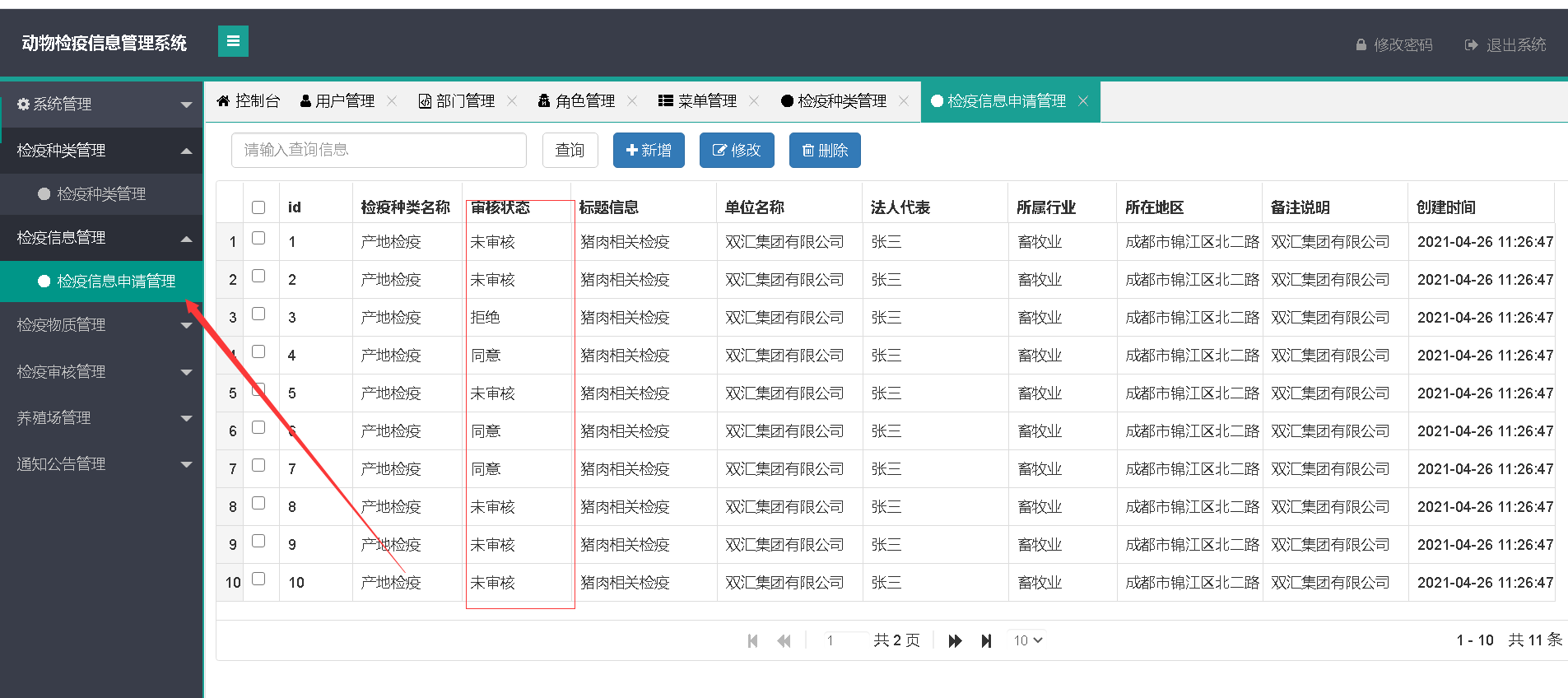Go to the next page

(955, 640)
